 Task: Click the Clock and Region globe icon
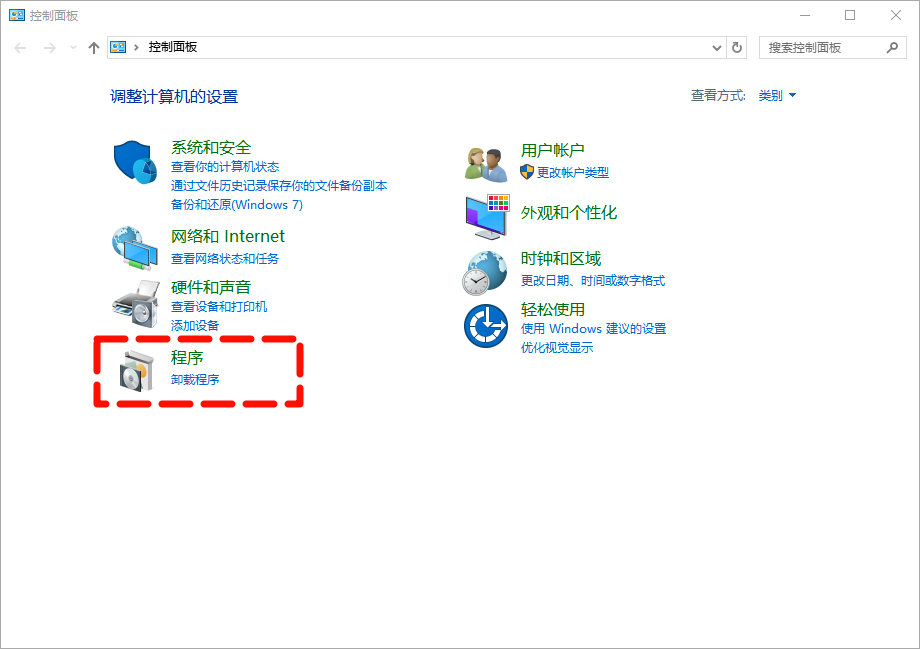point(485,273)
